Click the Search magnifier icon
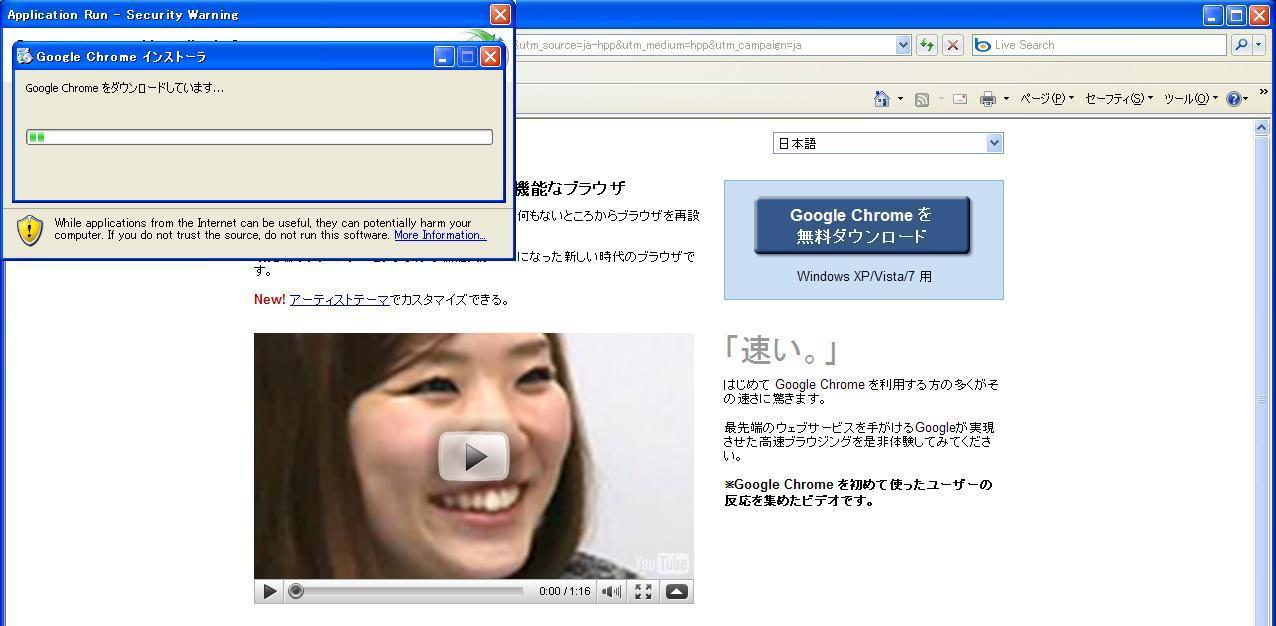 click(1241, 45)
